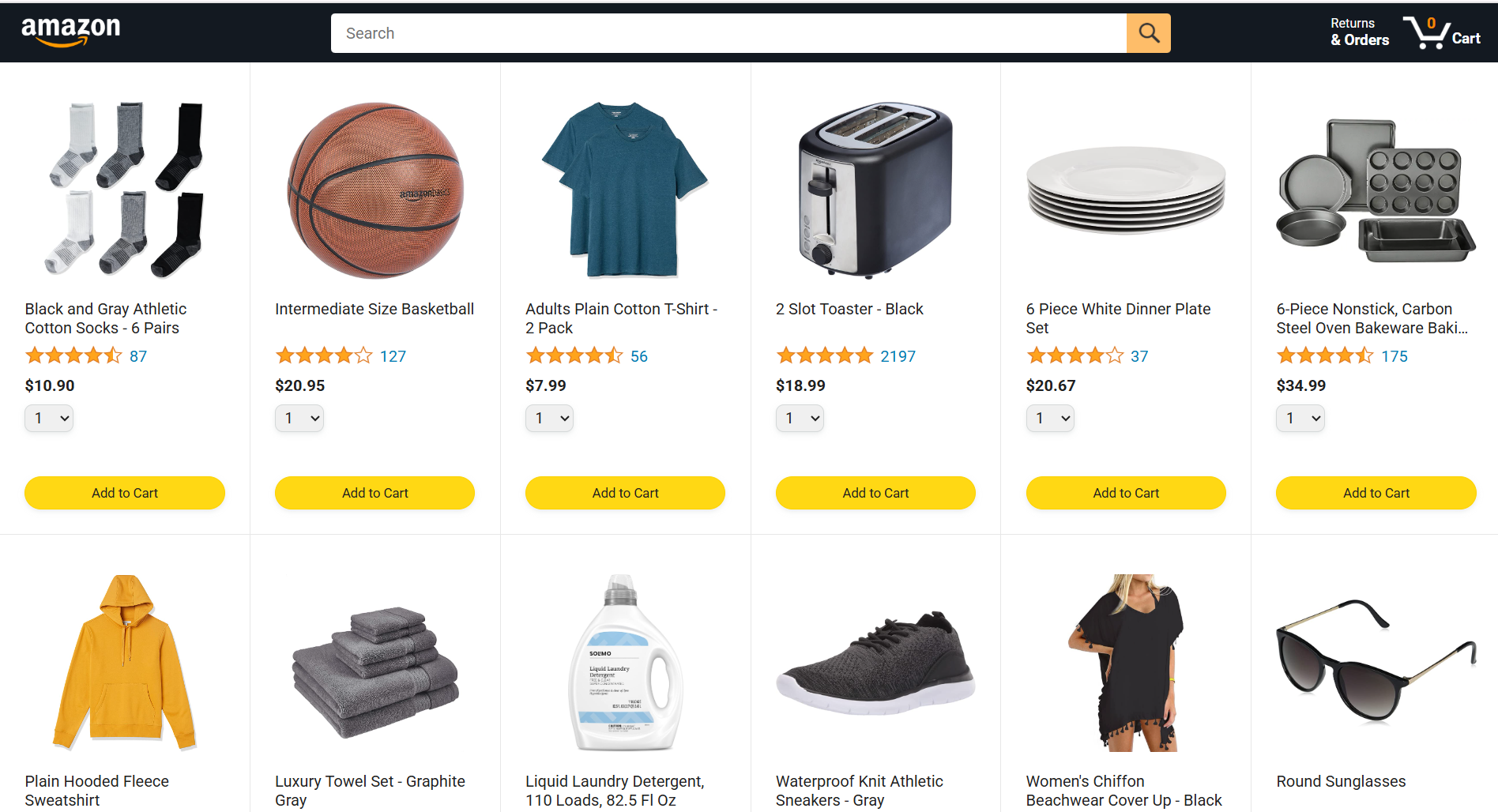The image size is (1498, 812).
Task: Open quantity dropdown for the athletic socks
Action: [49, 418]
